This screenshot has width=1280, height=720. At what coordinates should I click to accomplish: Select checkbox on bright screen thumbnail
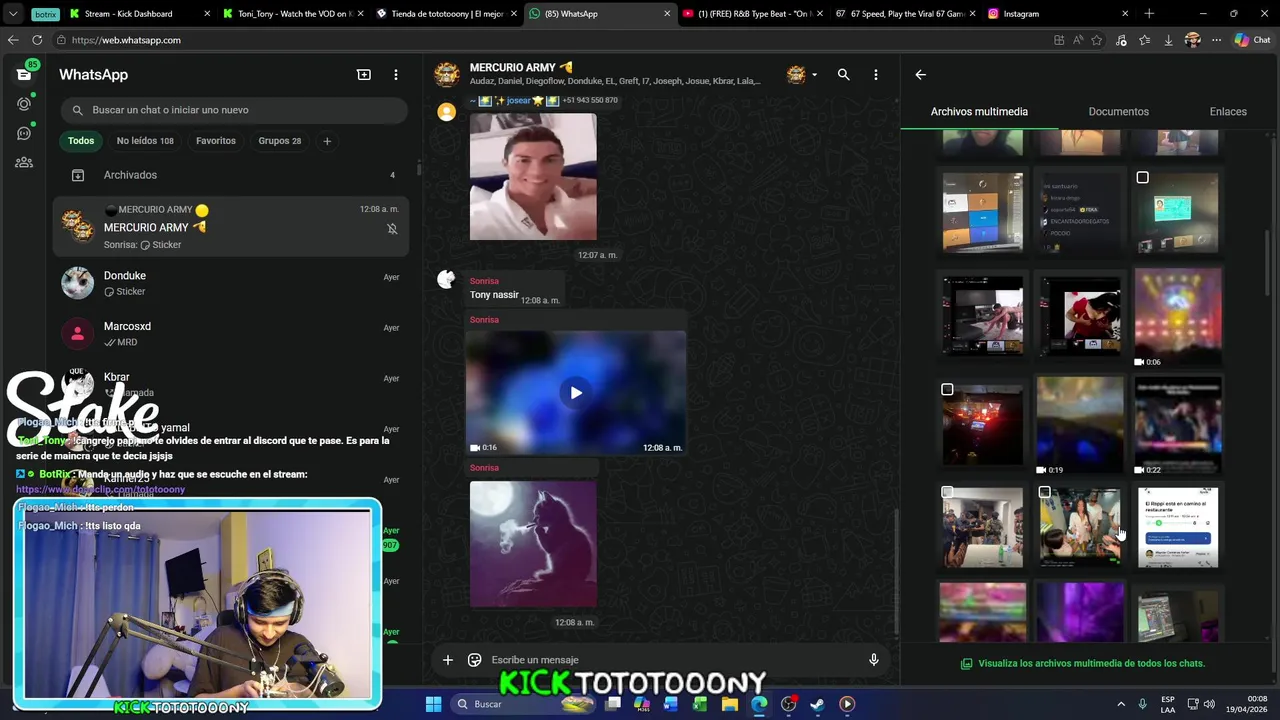1142,178
